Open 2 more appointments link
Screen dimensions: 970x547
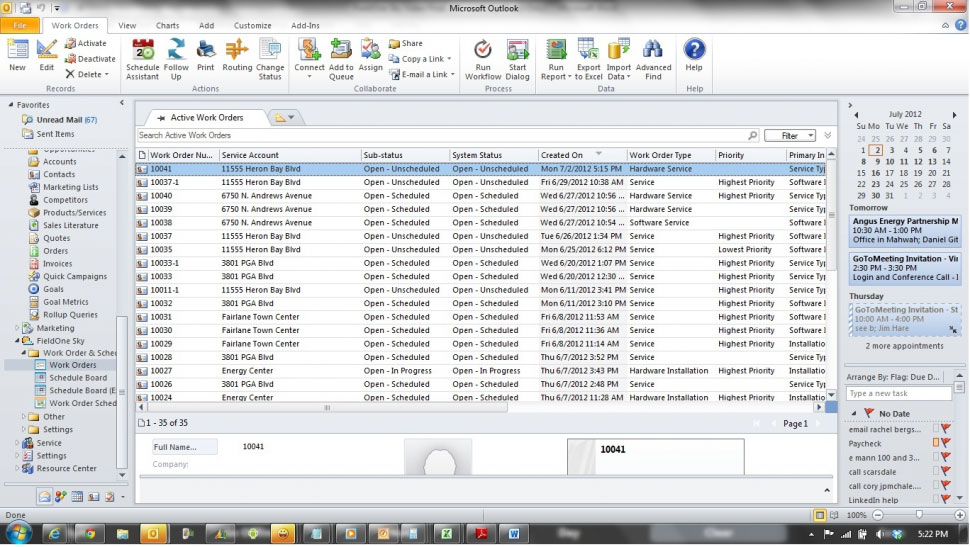tap(904, 346)
